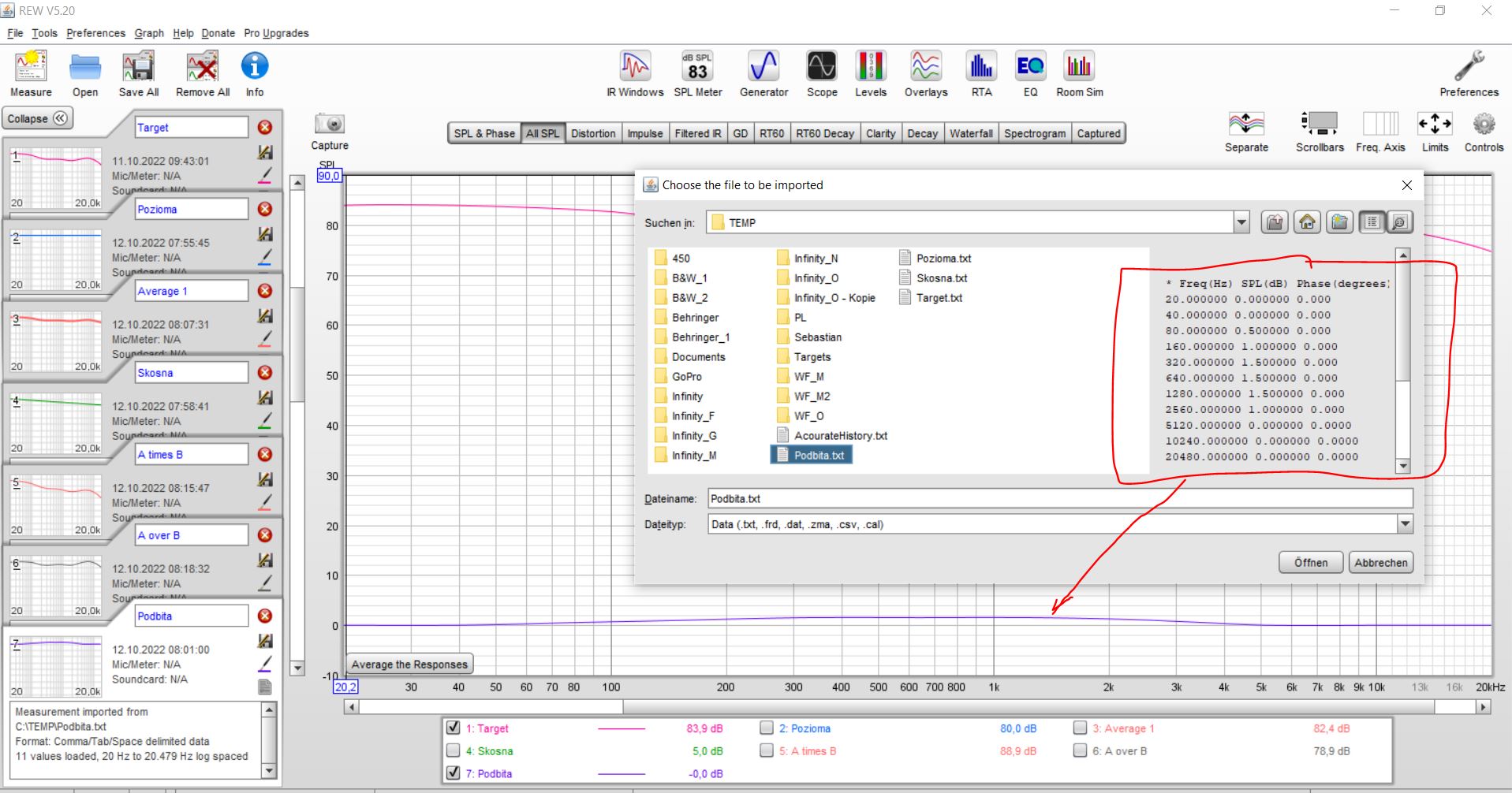
Task: Toggle the 7: Podbita trace checkbox
Action: [x=453, y=773]
